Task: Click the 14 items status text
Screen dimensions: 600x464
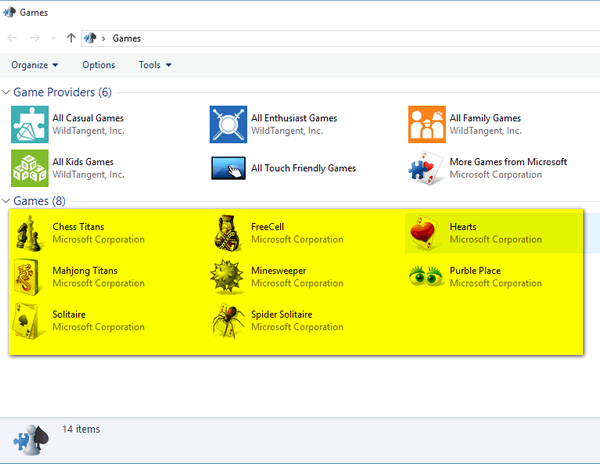Action: coord(81,429)
